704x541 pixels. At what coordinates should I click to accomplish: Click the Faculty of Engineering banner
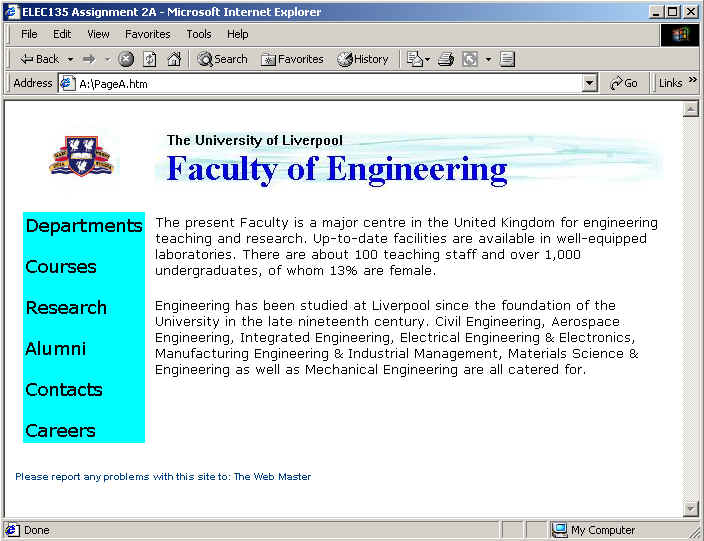pyautogui.click(x=409, y=160)
